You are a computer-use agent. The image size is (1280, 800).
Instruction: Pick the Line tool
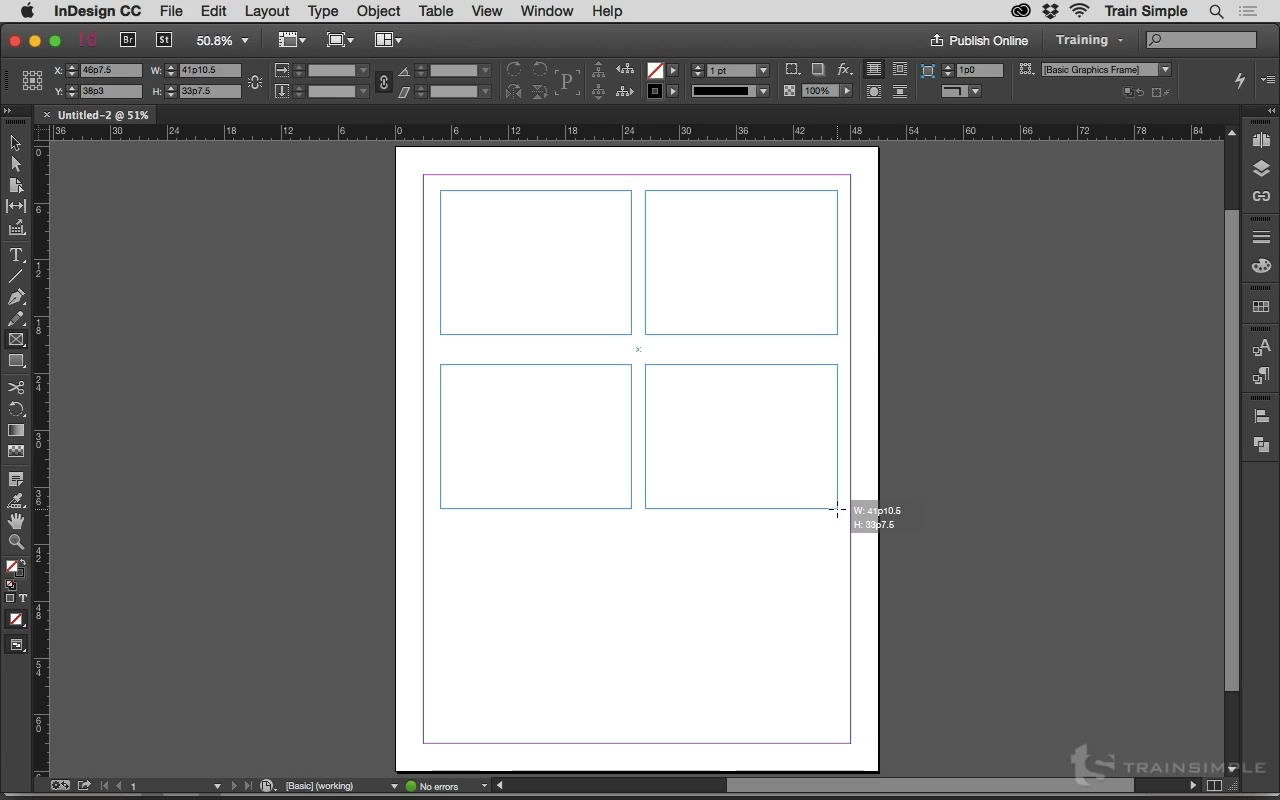(16, 276)
